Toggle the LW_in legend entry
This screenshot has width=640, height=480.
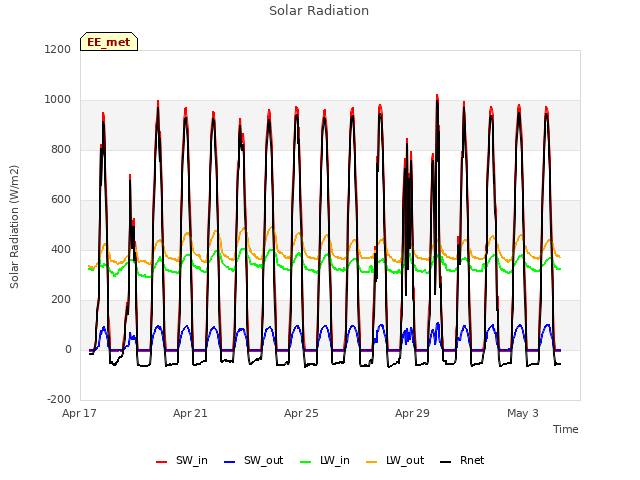coord(324,460)
